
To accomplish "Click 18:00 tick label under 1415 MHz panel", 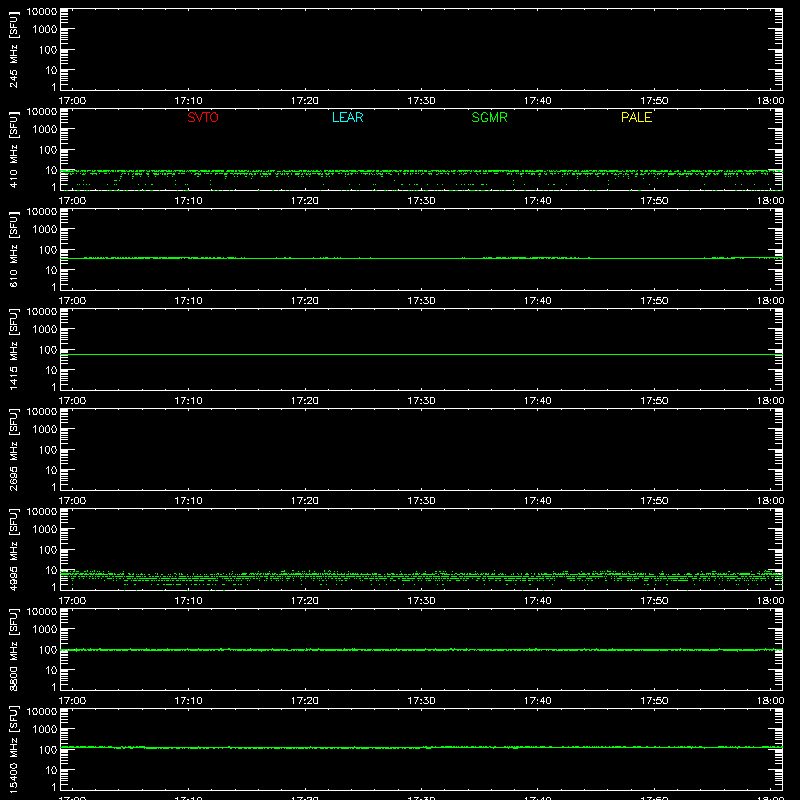I will click(x=770, y=401).
